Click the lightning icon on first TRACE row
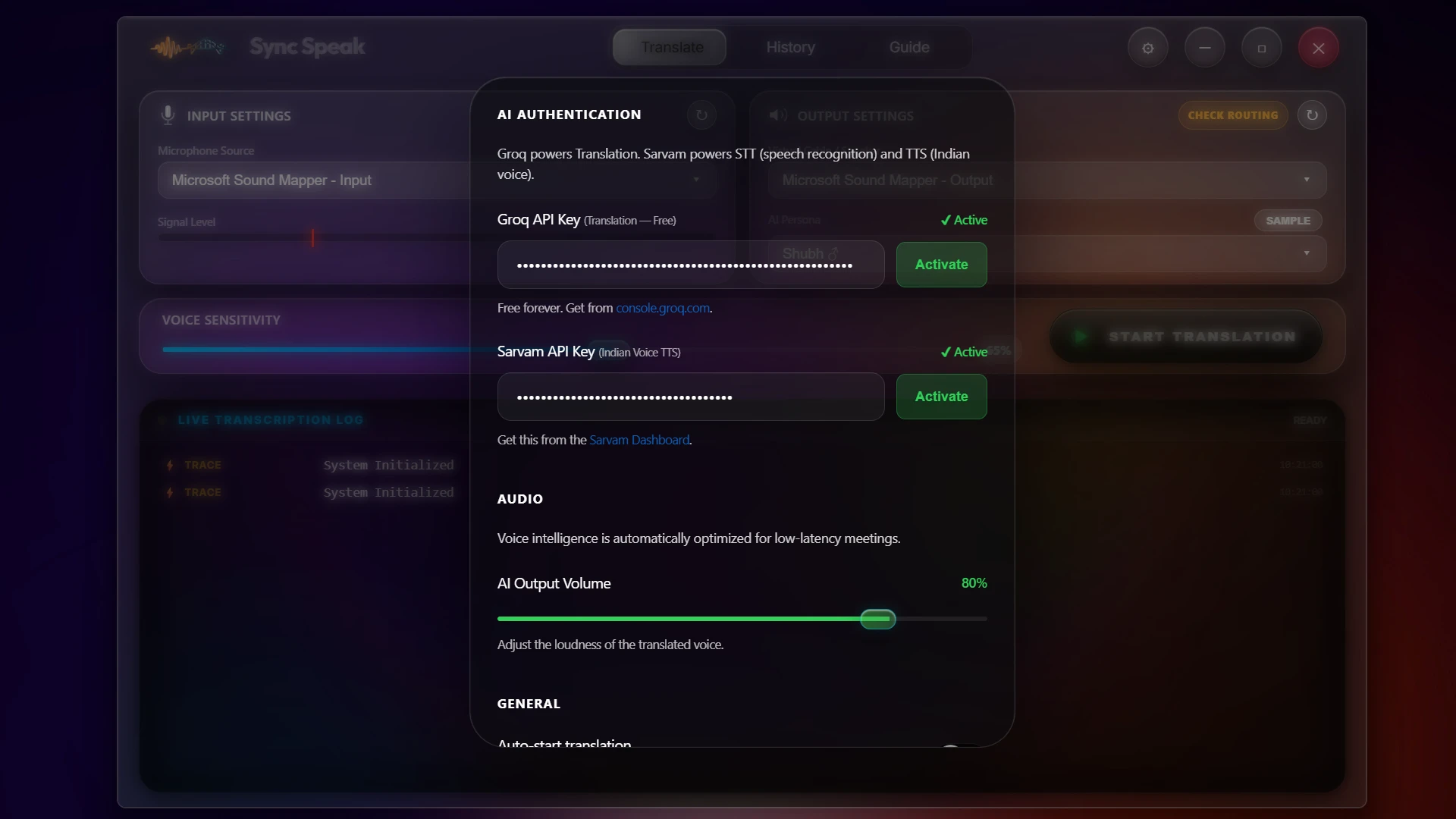The width and height of the screenshot is (1456, 819). (170, 465)
